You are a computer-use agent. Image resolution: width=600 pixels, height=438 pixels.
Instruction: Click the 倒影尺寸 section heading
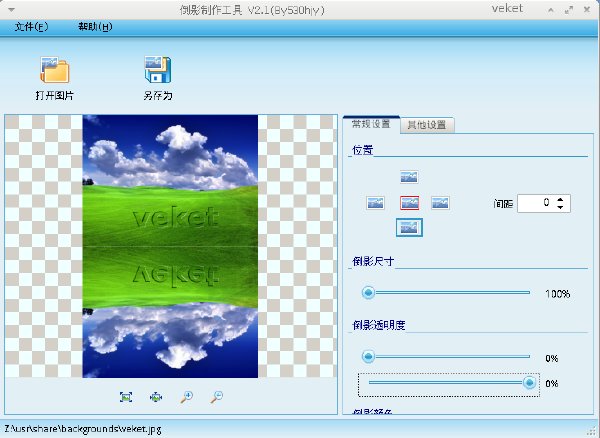coord(373,261)
